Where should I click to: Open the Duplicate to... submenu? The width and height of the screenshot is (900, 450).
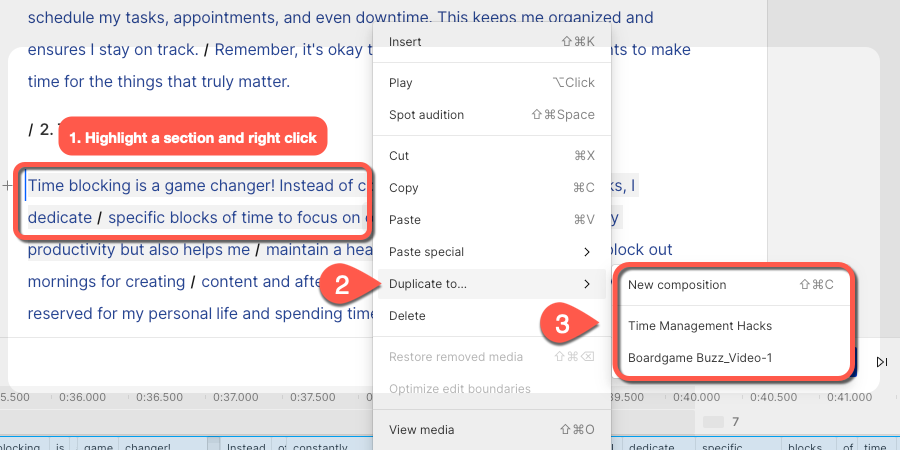click(x=491, y=284)
